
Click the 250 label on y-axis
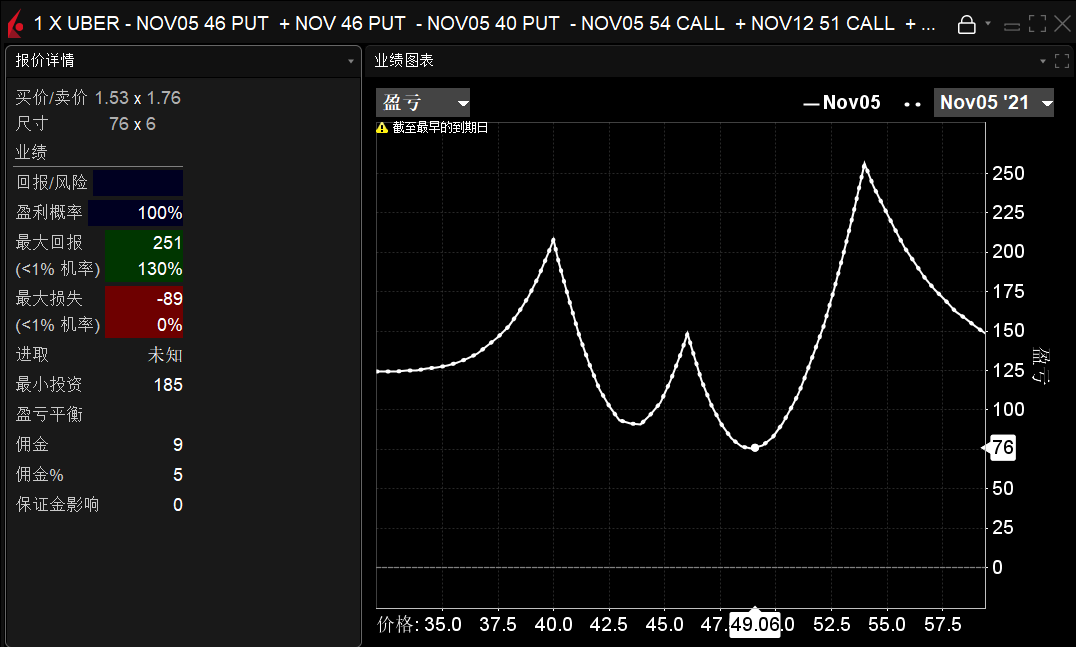click(1008, 174)
